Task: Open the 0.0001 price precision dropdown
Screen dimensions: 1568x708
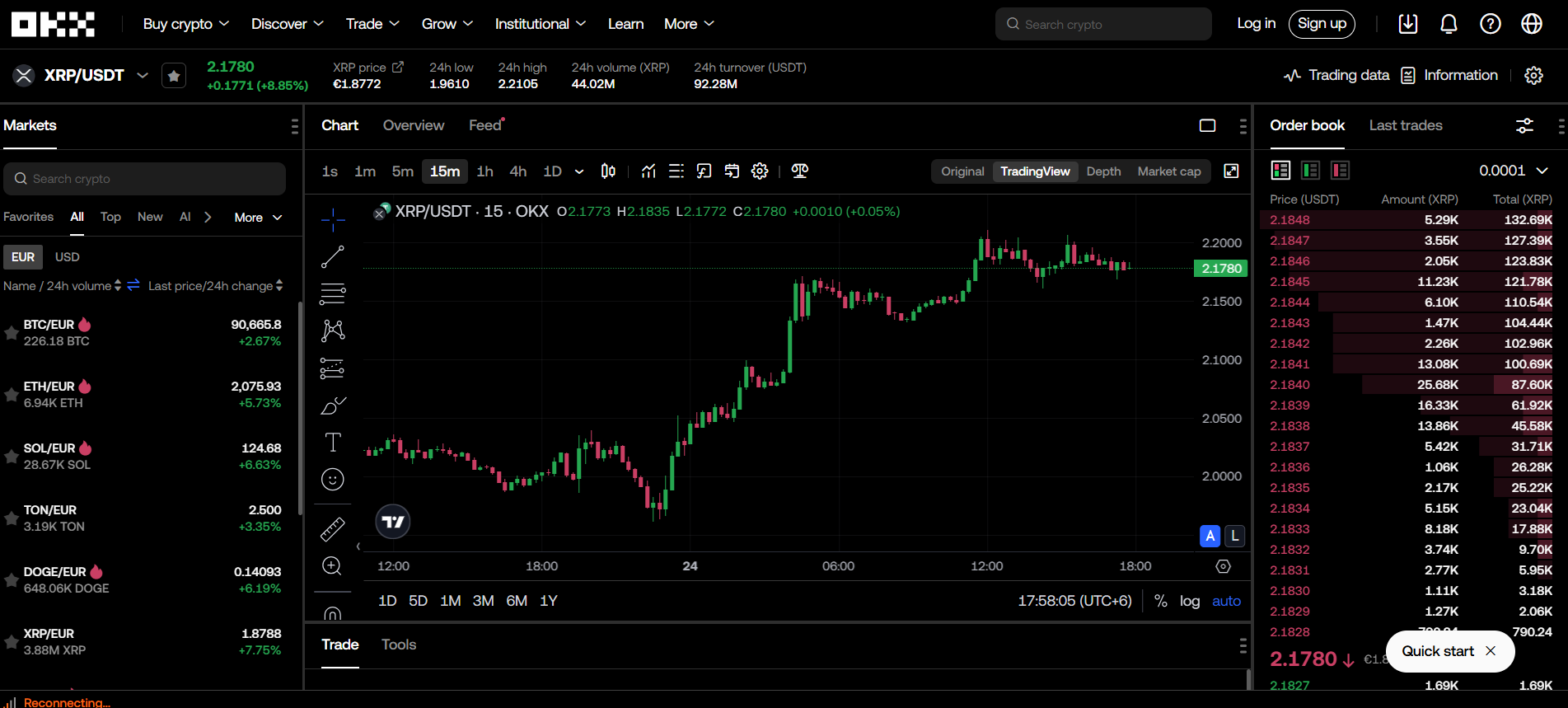Action: [x=1514, y=170]
